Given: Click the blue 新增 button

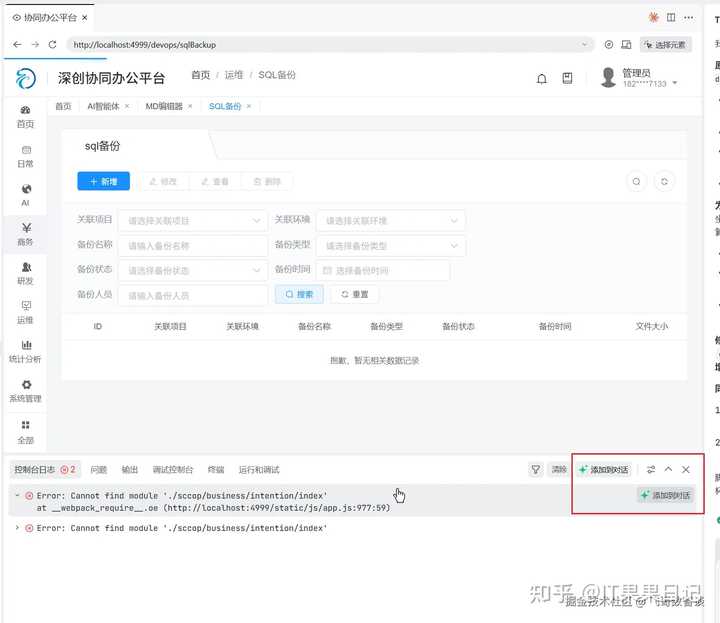Looking at the screenshot, I should click(103, 181).
